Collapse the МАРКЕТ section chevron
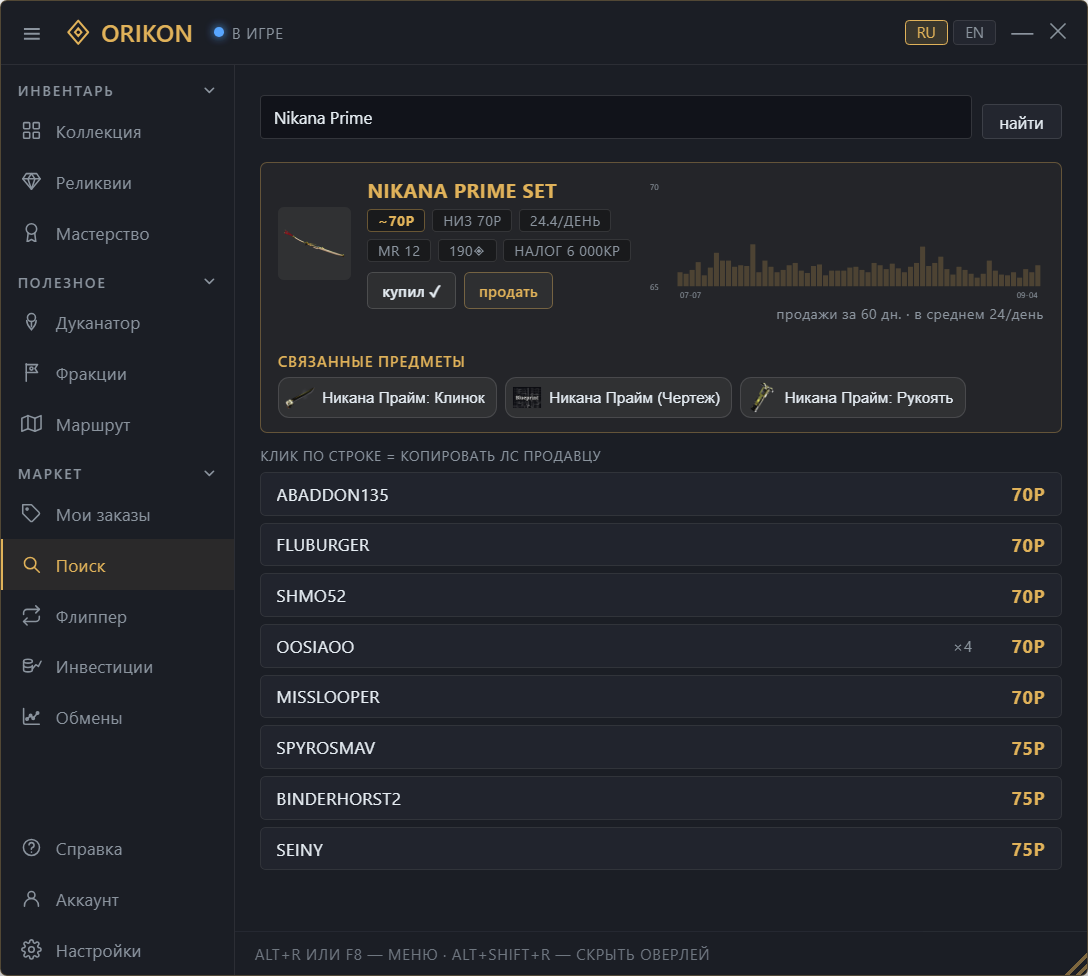 coord(209,473)
